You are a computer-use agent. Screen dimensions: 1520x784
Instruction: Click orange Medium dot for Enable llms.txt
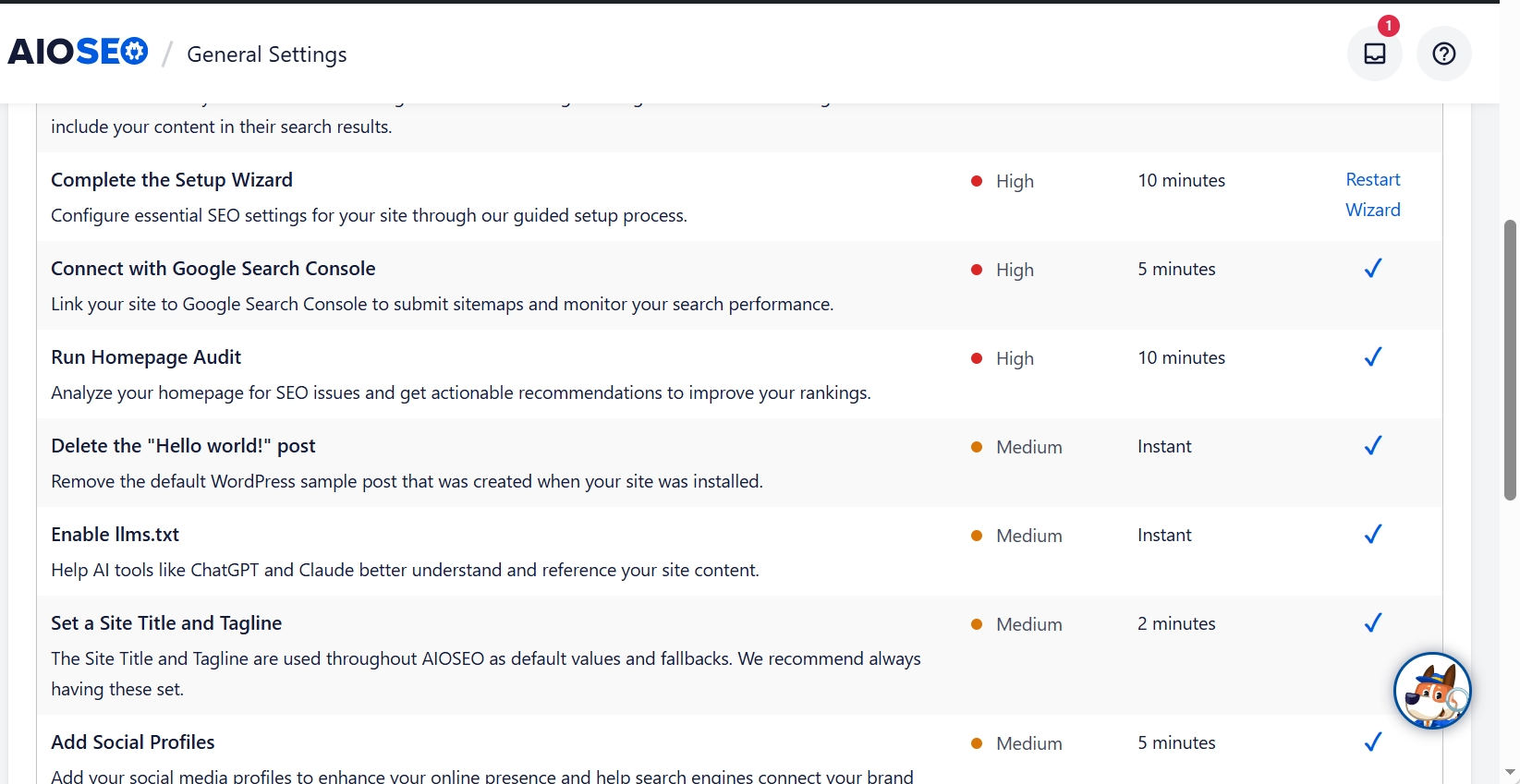pyautogui.click(x=976, y=536)
